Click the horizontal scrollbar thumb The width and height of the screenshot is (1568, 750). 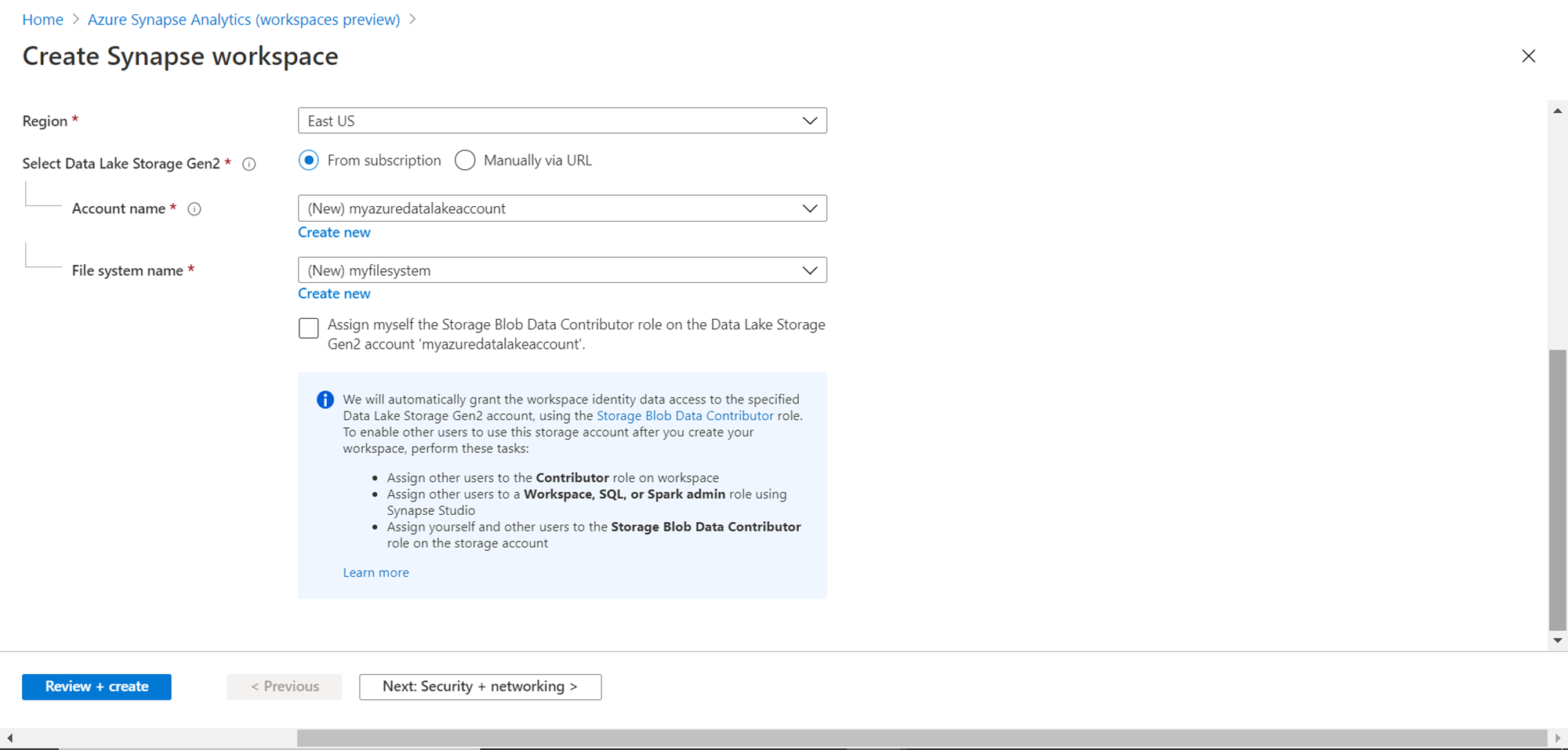(922, 738)
